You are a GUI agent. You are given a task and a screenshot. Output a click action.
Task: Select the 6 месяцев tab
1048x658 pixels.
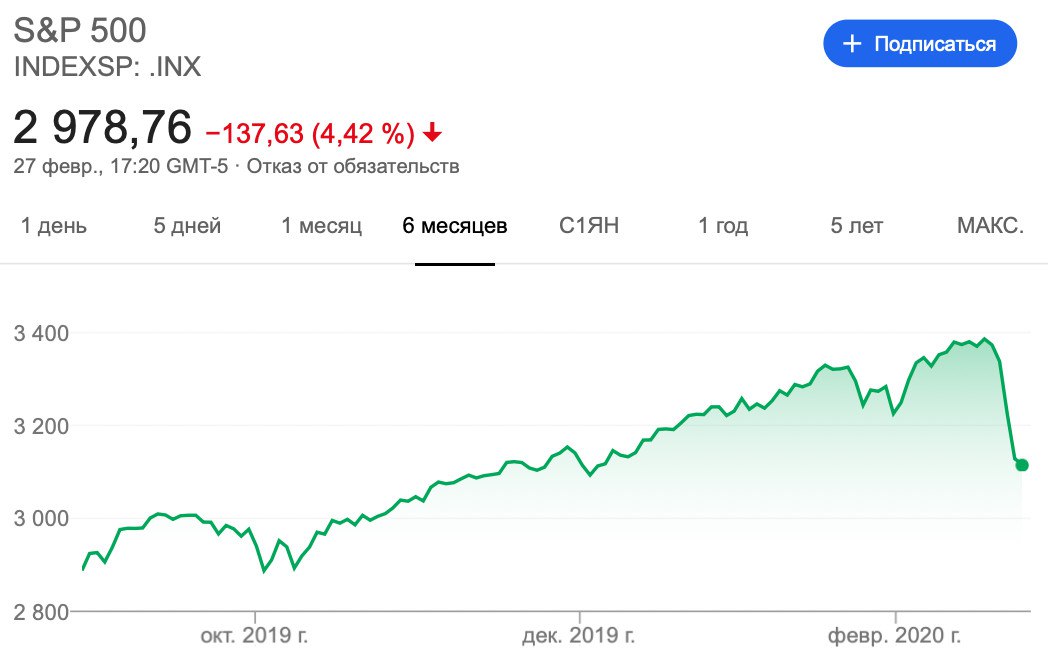(455, 226)
